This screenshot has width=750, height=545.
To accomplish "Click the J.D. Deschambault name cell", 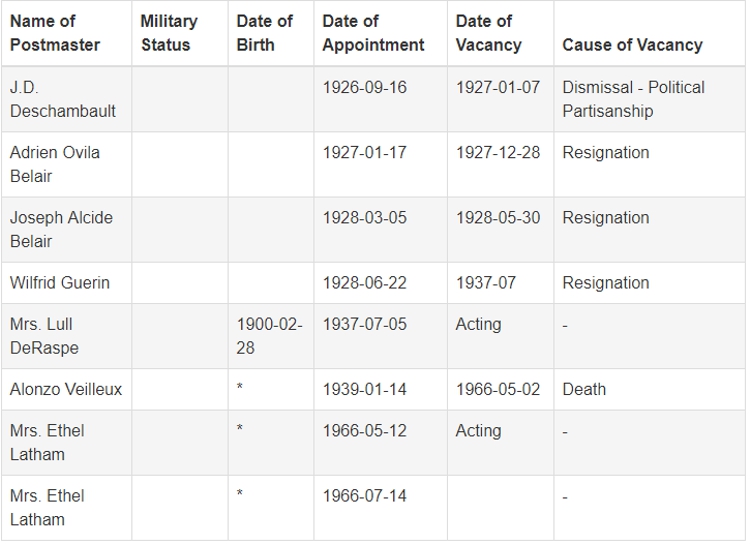I will tap(63, 99).
